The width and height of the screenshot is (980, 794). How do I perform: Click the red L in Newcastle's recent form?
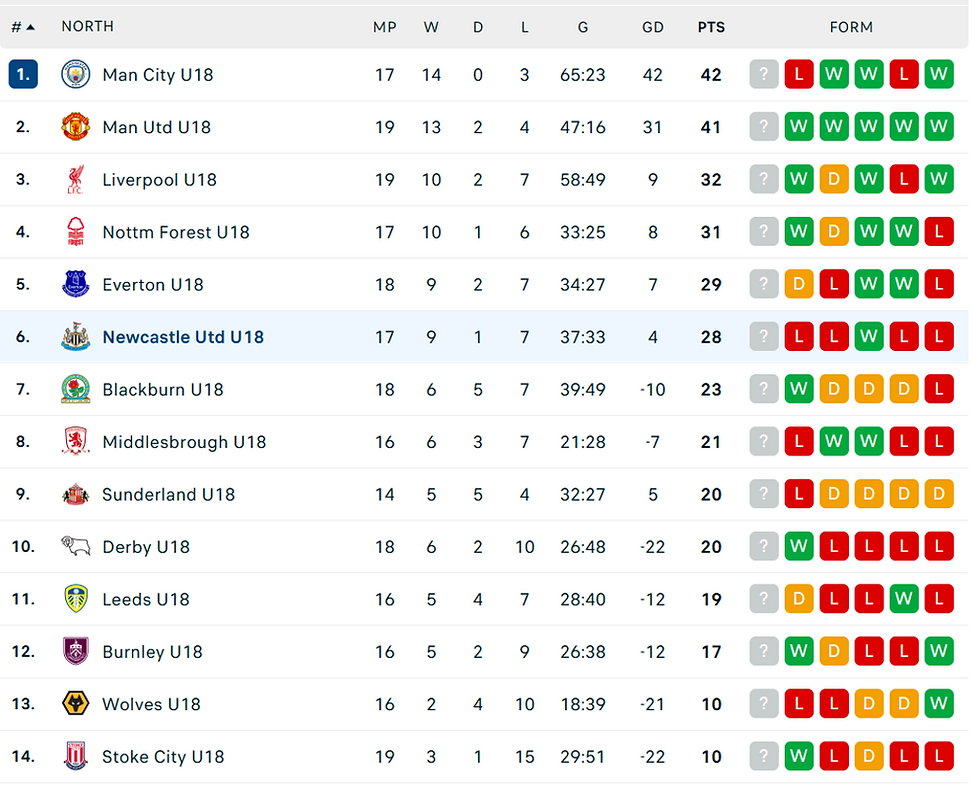coord(799,336)
